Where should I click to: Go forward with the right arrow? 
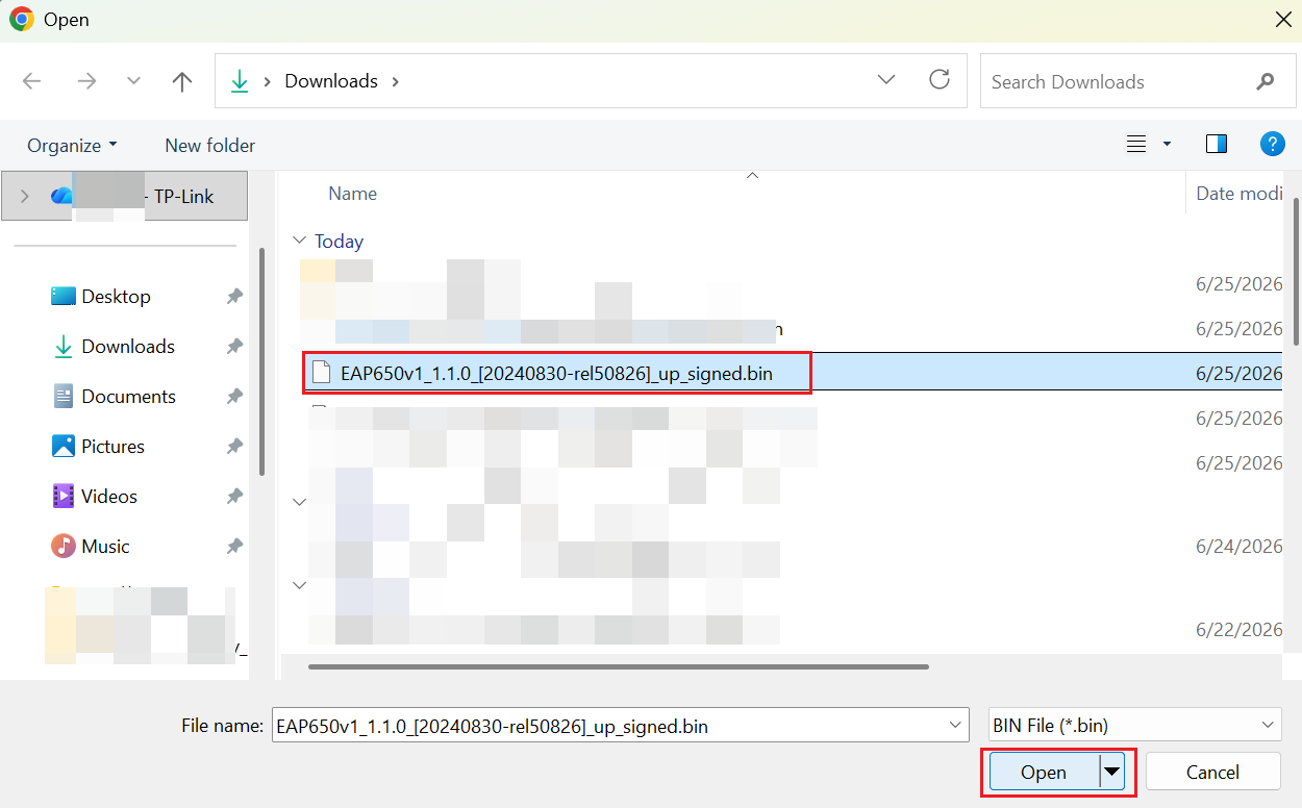[87, 81]
